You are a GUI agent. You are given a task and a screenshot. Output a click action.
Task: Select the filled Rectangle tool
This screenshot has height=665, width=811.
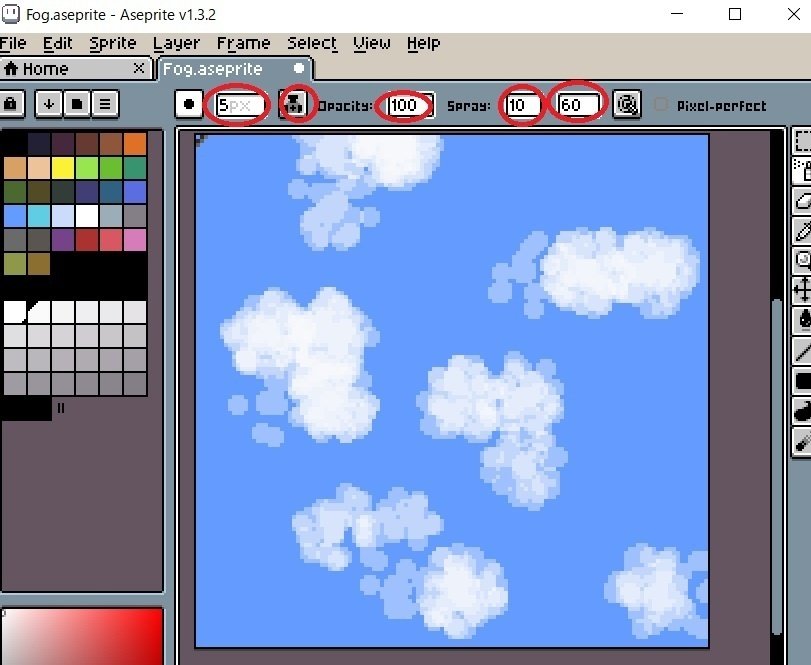coord(803,381)
